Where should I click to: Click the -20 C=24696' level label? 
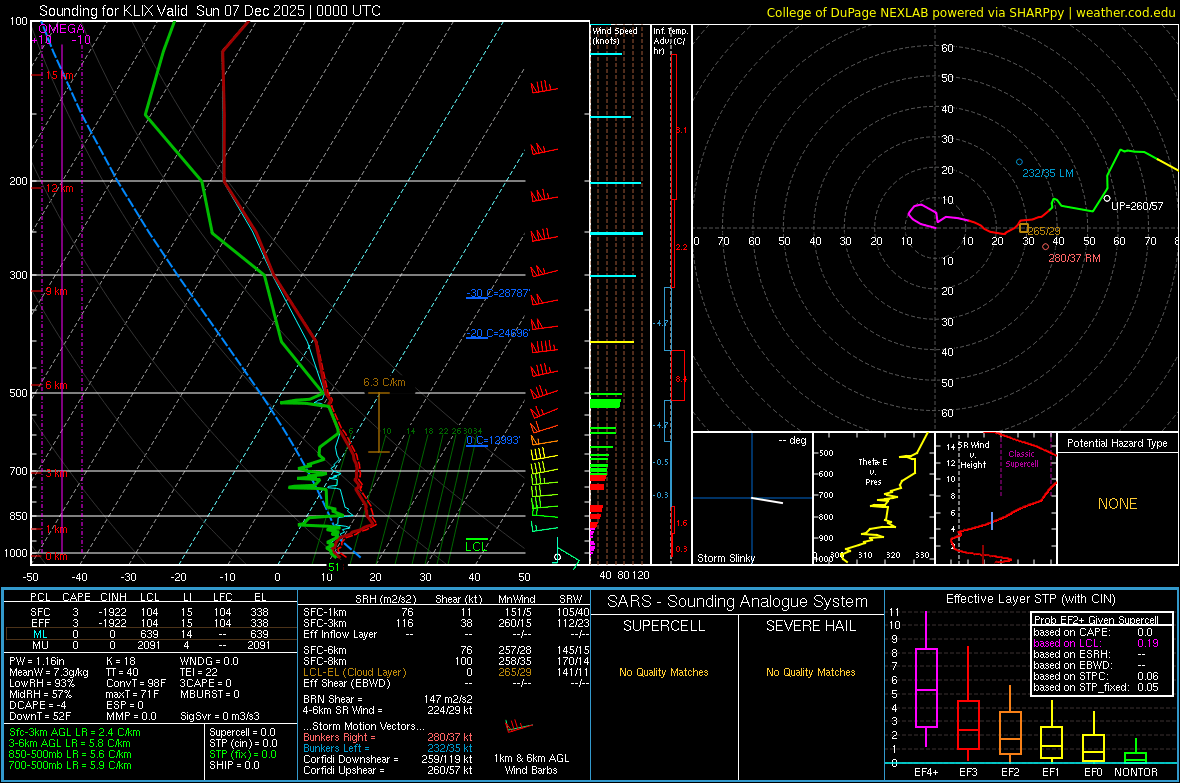[498, 333]
